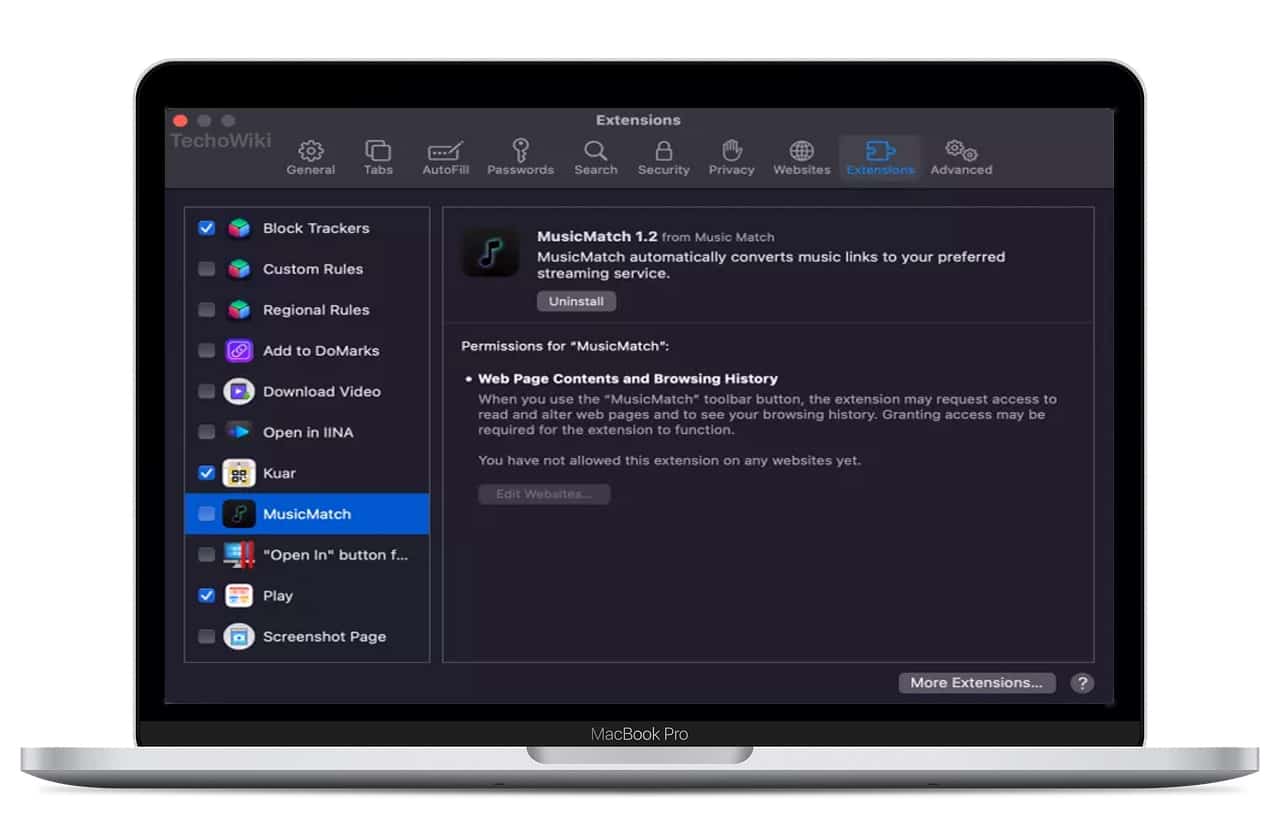Click the Custom Rules extension icon
The width and height of the screenshot is (1280, 814).
[239, 269]
